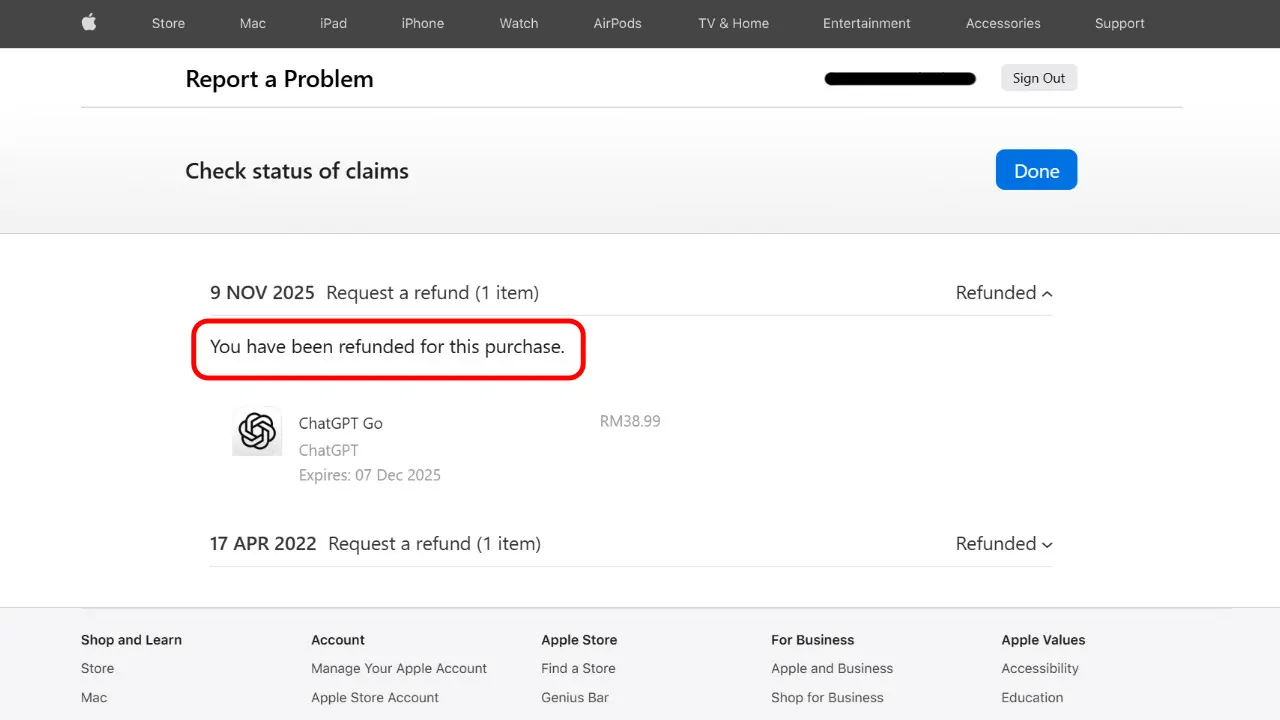
Task: Open the Accessories menu
Action: (x=1003, y=23)
